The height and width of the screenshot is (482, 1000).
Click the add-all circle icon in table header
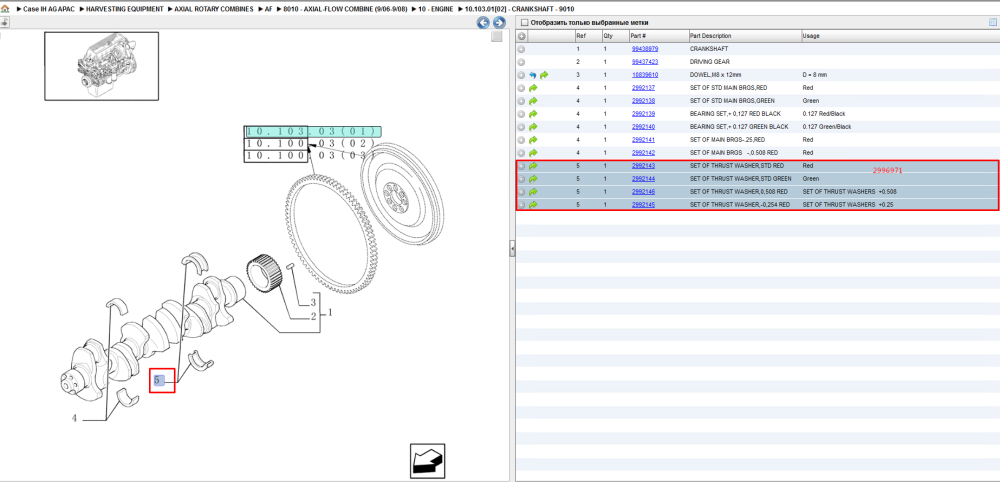tap(521, 36)
